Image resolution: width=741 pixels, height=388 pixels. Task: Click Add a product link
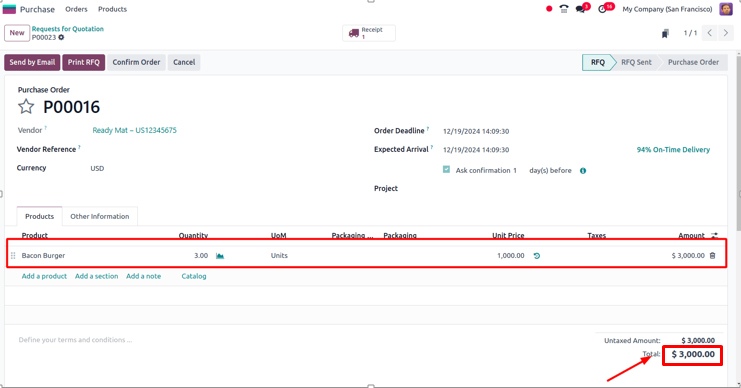pos(44,276)
